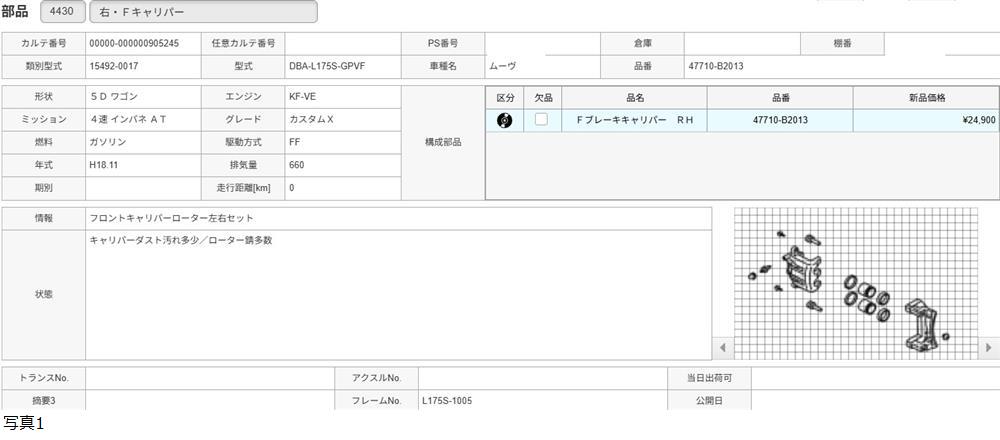Sort by 品名 column header
This screenshot has width=1000, height=440.
(634, 97)
